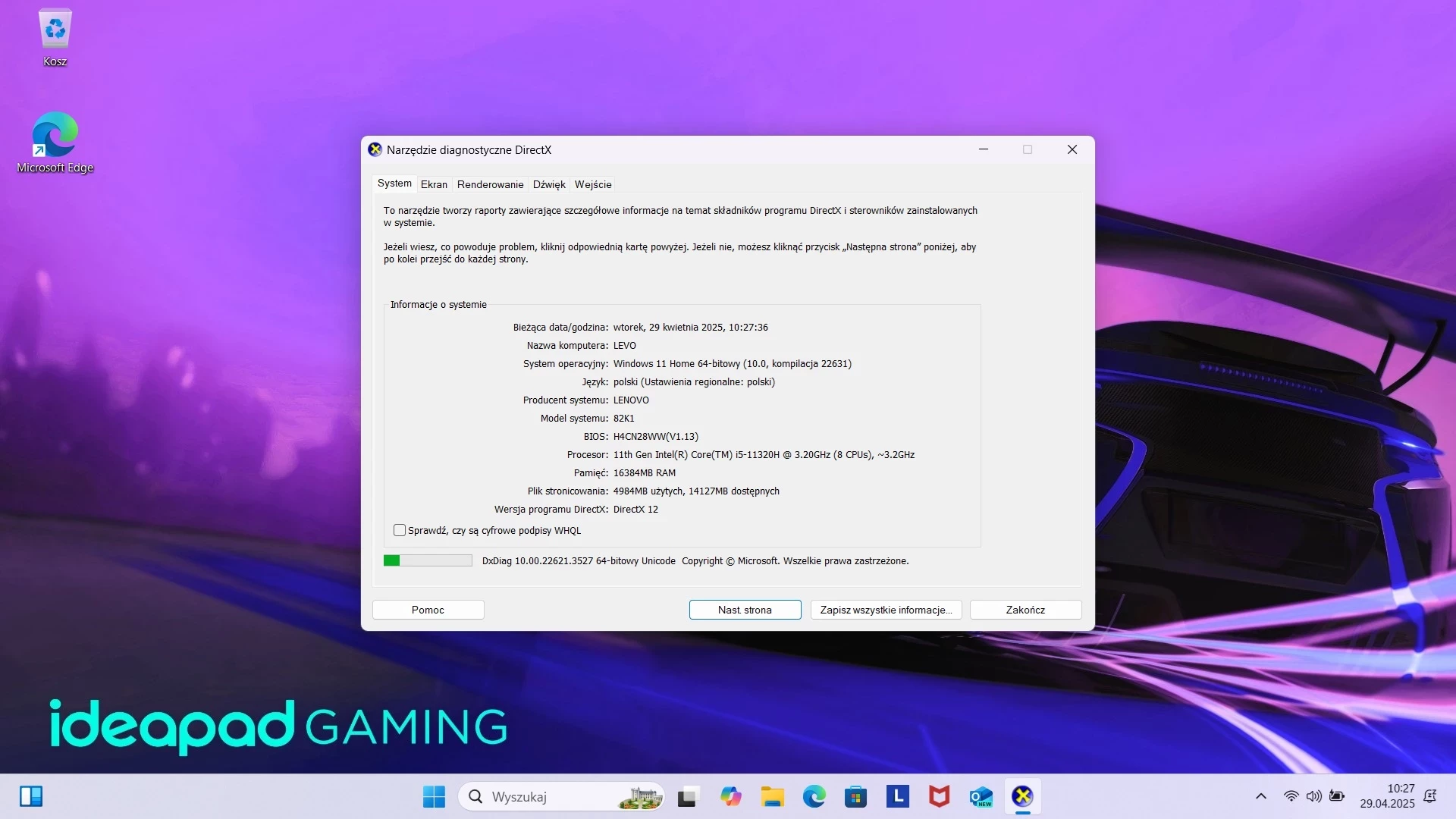Click the 16384MB RAM value

pyautogui.click(x=645, y=472)
